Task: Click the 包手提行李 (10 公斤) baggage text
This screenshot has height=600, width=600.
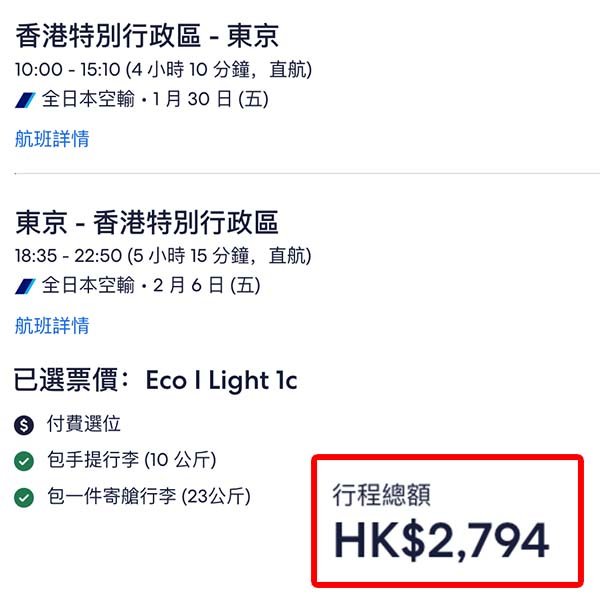Action: pos(130,461)
